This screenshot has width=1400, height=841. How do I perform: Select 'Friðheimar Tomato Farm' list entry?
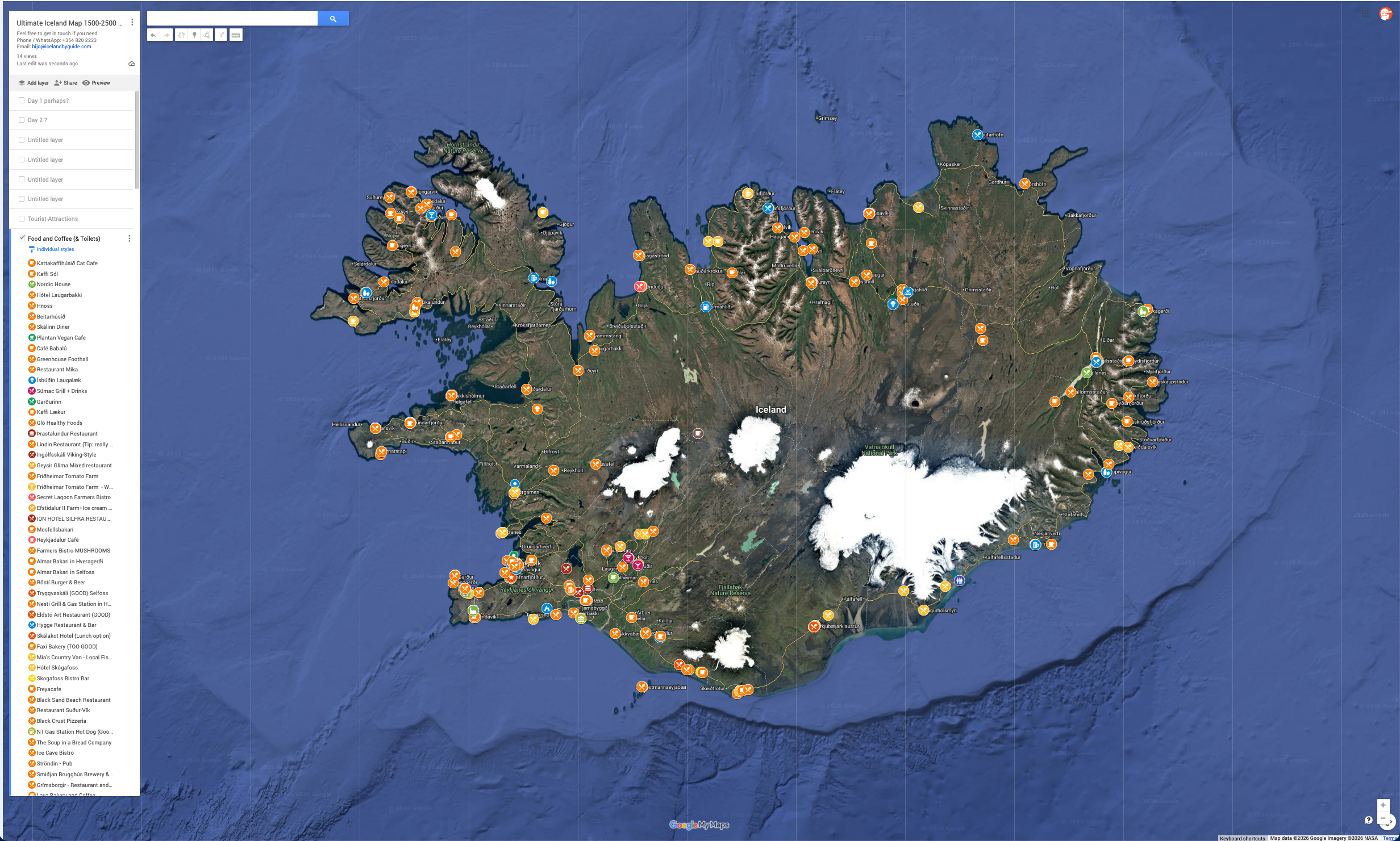[x=68, y=476]
